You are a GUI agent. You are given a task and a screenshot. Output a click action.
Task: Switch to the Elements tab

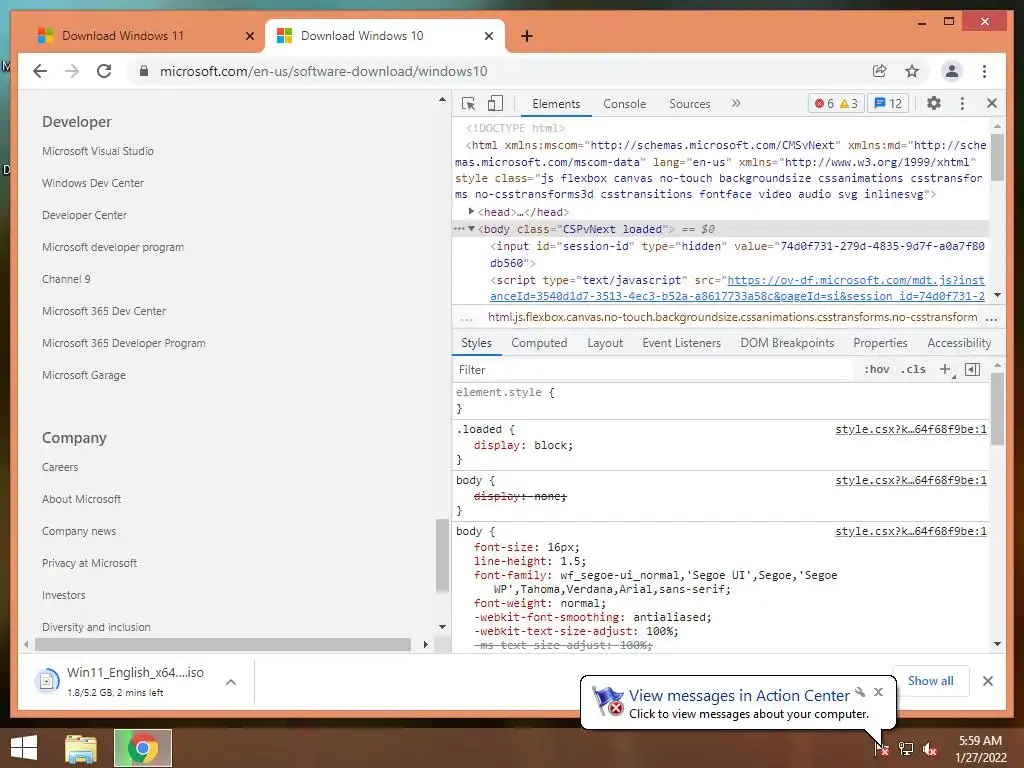coord(556,104)
